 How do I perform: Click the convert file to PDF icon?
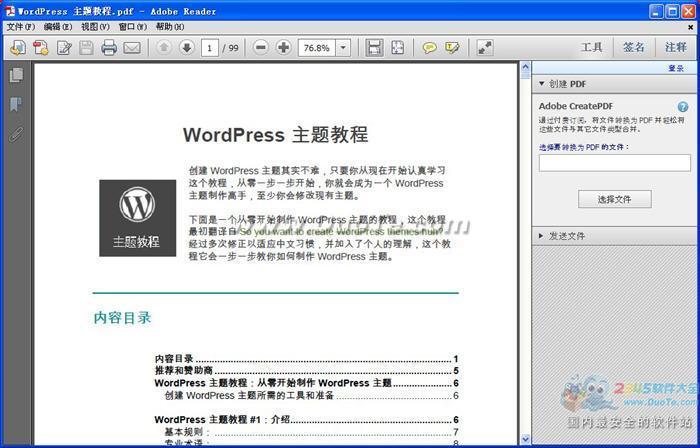click(x=41, y=47)
